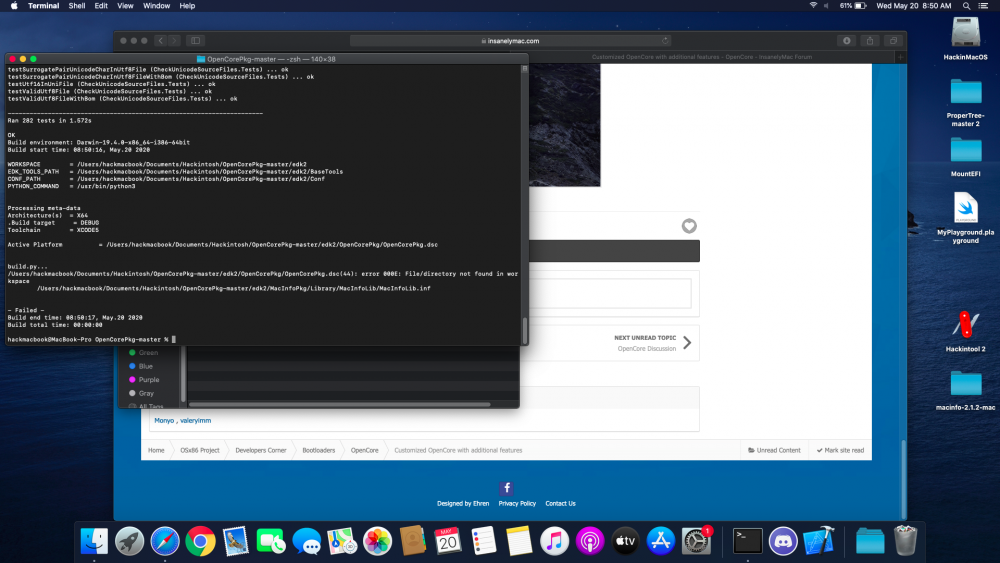This screenshot has width=1000, height=563.
Task: Open Notes from the dock
Action: 519,541
